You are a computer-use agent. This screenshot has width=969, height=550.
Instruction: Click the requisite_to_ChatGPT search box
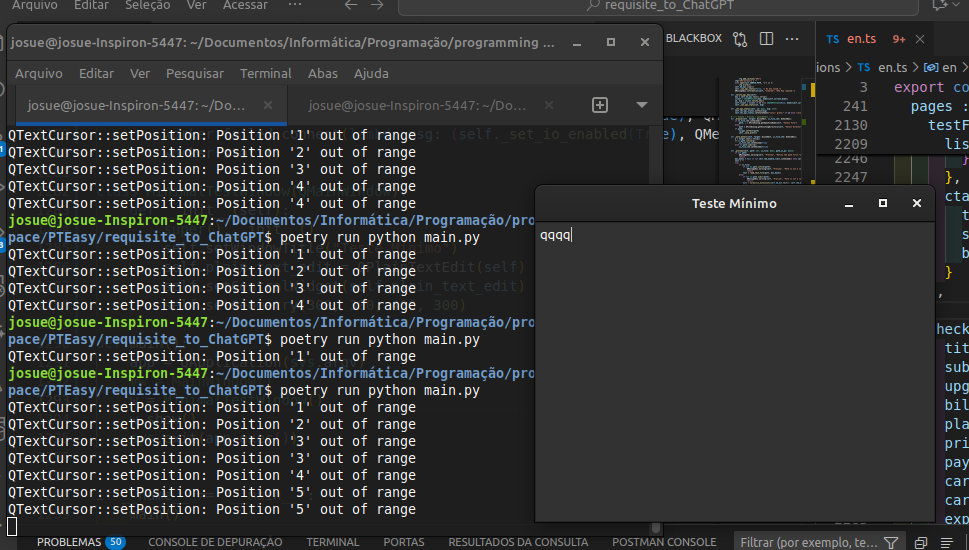[660, 5]
